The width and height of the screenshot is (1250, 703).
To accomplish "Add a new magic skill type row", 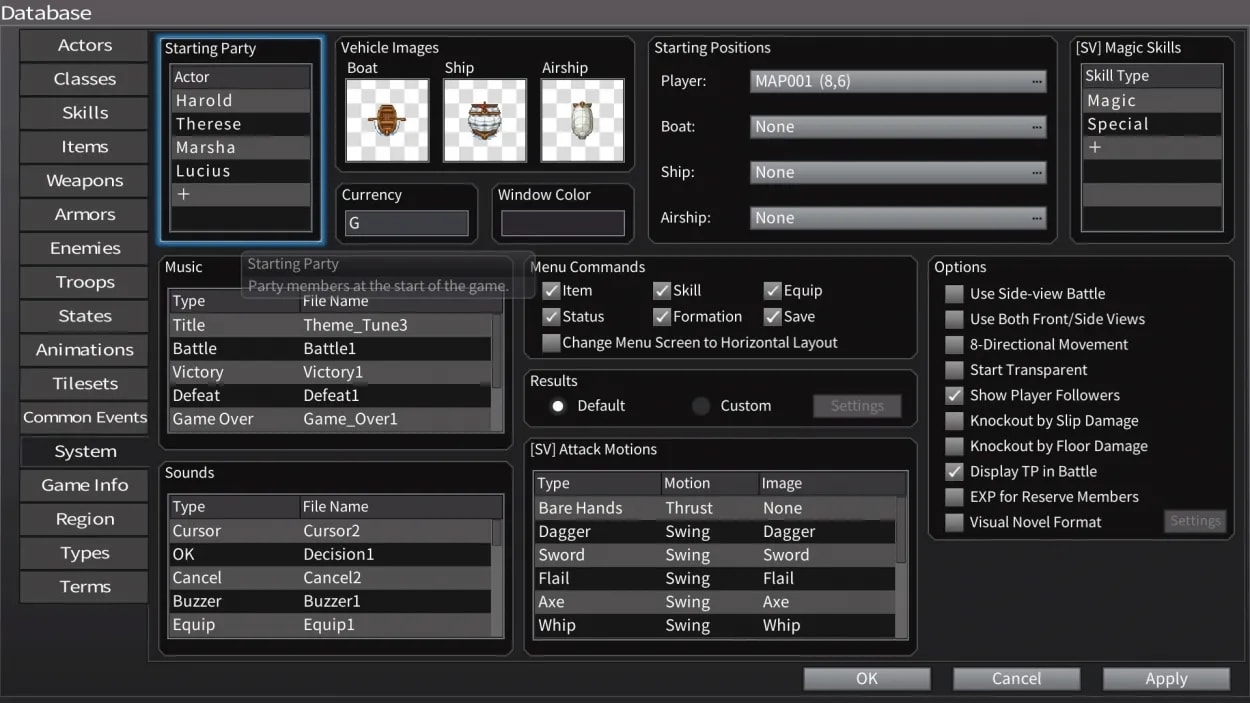I will (x=1095, y=148).
